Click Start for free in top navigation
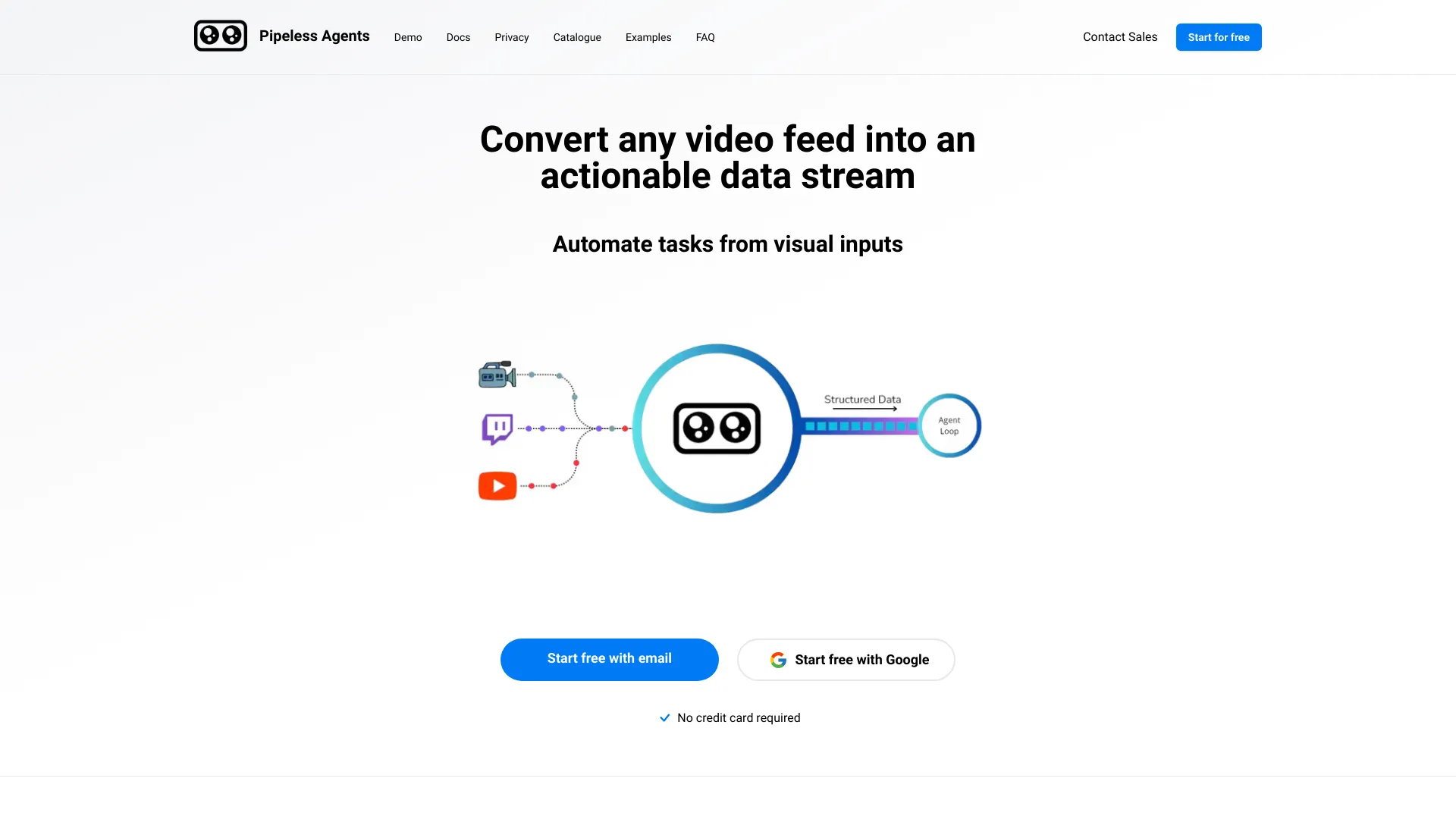The image size is (1456, 819). tap(1218, 37)
